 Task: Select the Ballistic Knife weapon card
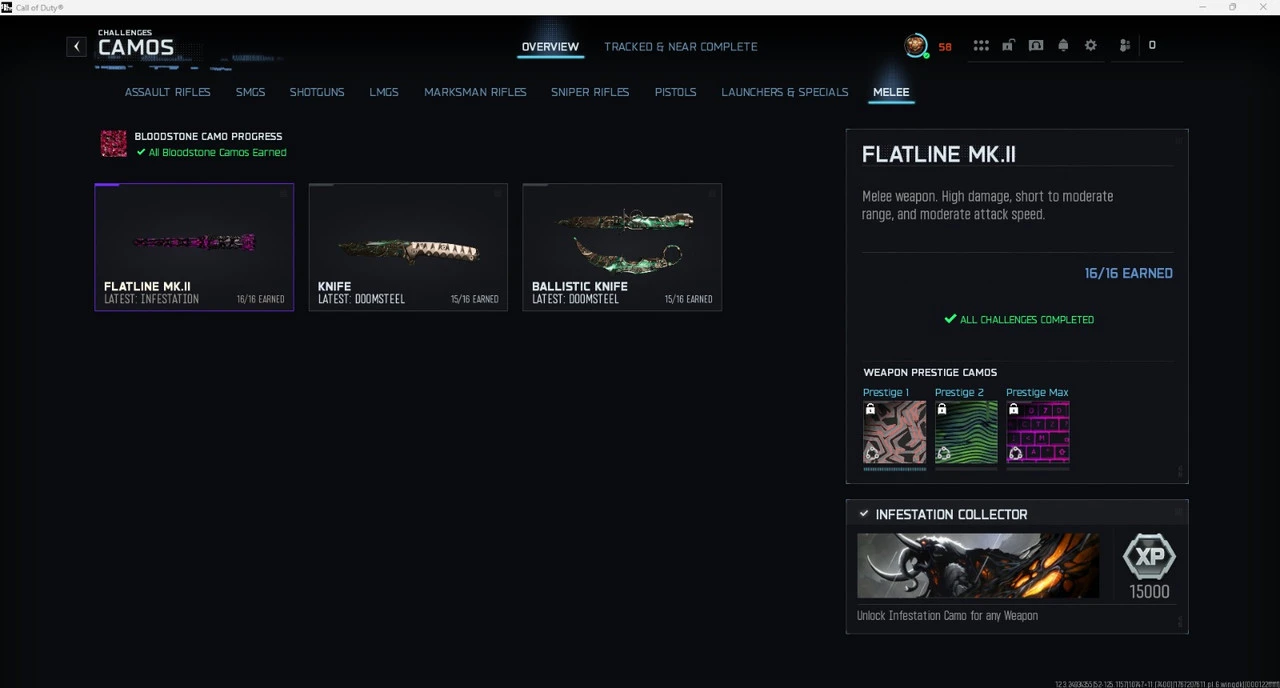tap(622, 247)
